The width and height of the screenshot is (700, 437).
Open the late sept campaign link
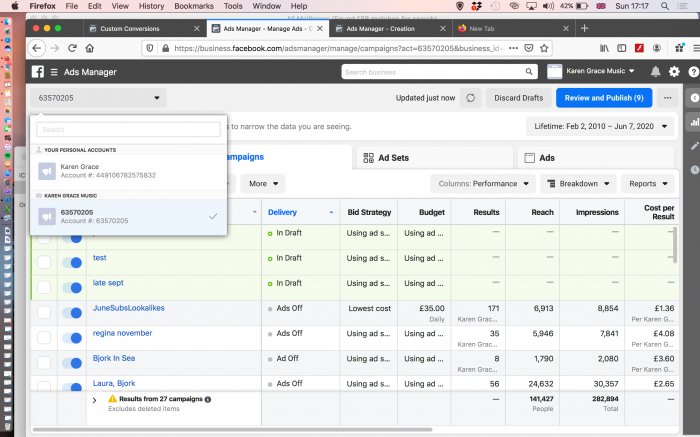(108, 283)
